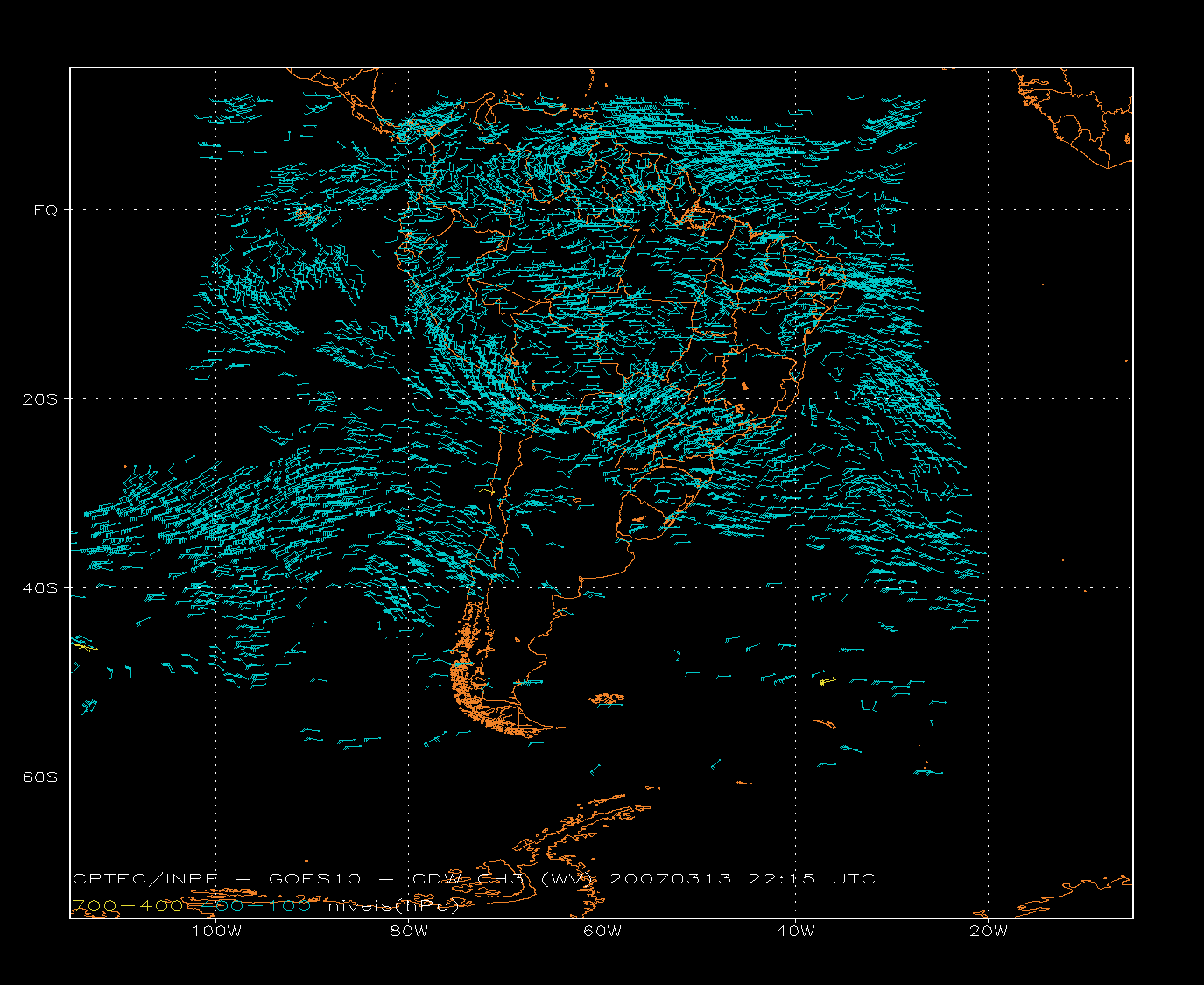The image size is (1204, 985).
Task: Click the 20W longitude label
Action: (989, 931)
